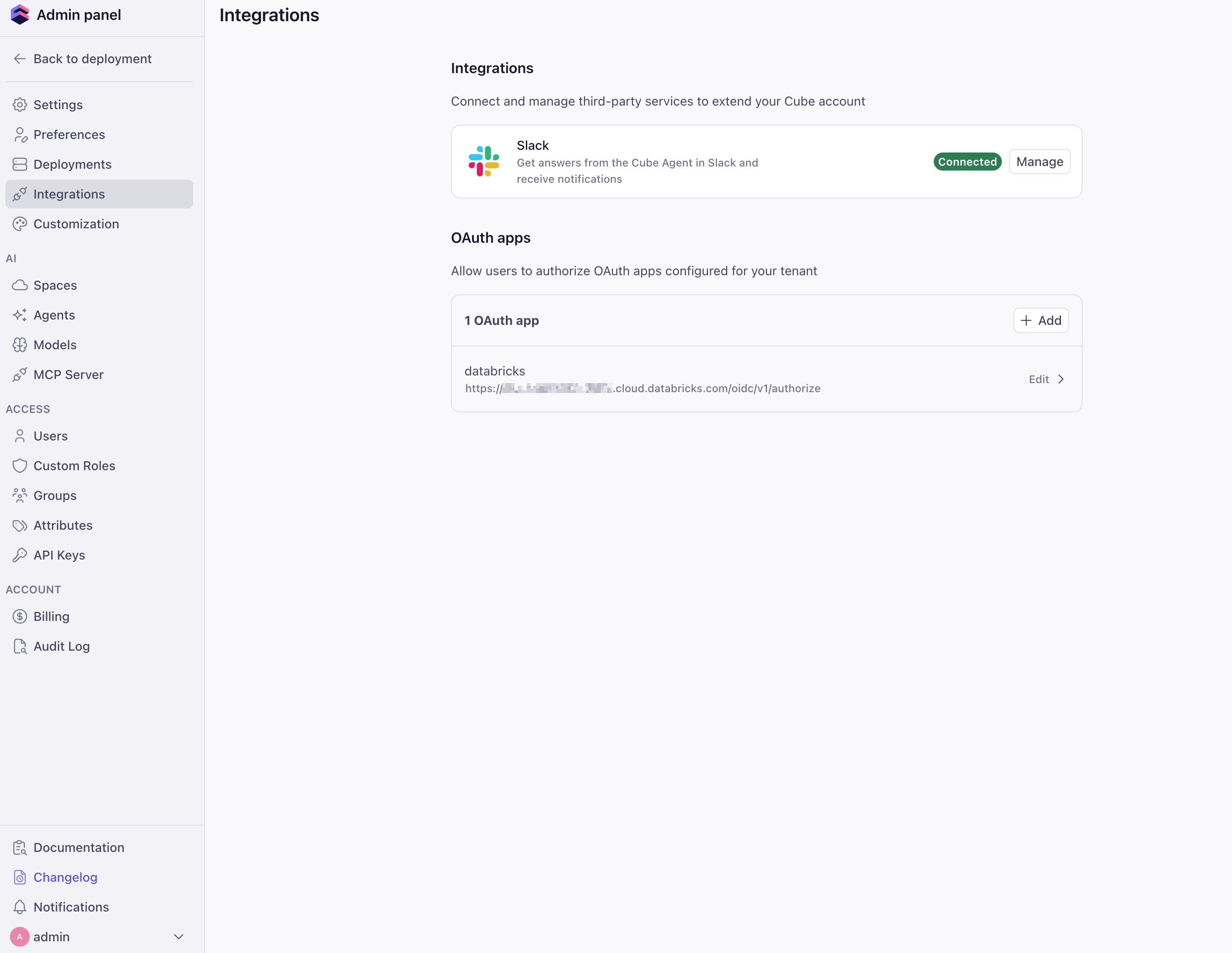Viewport: 1232px width, 953px height.
Task: Click the Attributes tag icon
Action: pyautogui.click(x=20, y=526)
